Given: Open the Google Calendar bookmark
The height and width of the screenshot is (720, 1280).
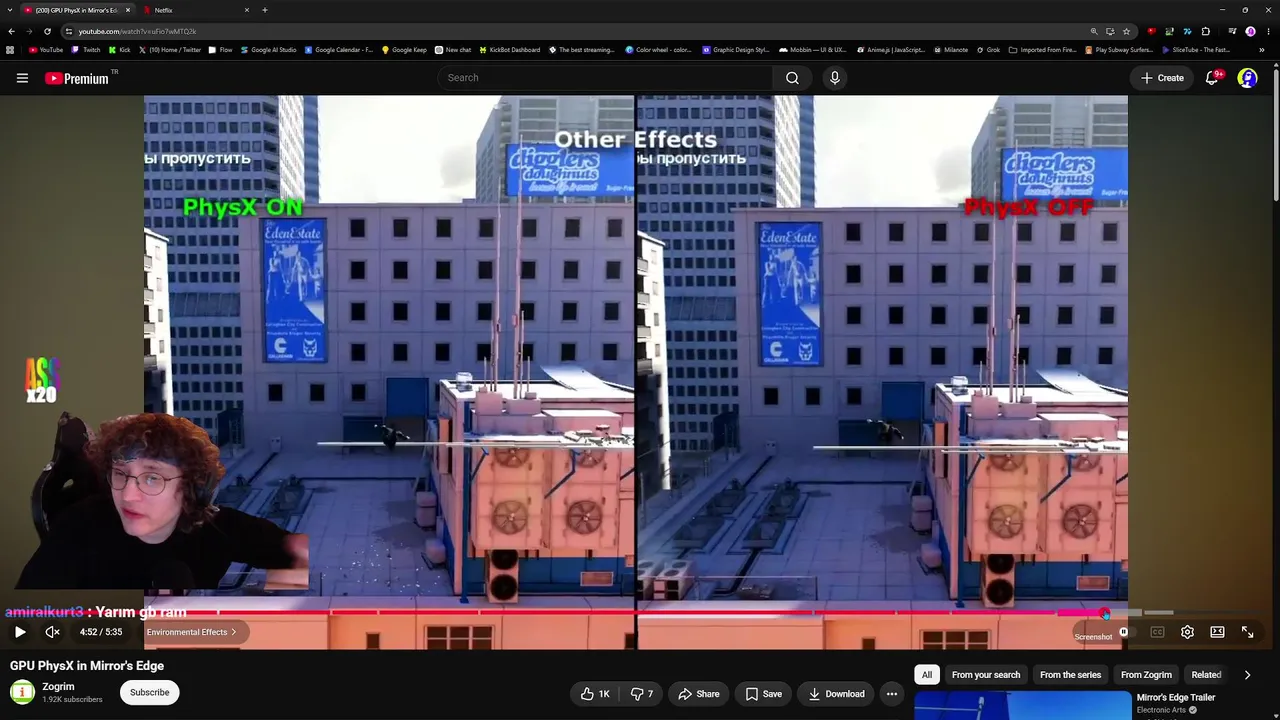Looking at the screenshot, I should (x=339, y=50).
